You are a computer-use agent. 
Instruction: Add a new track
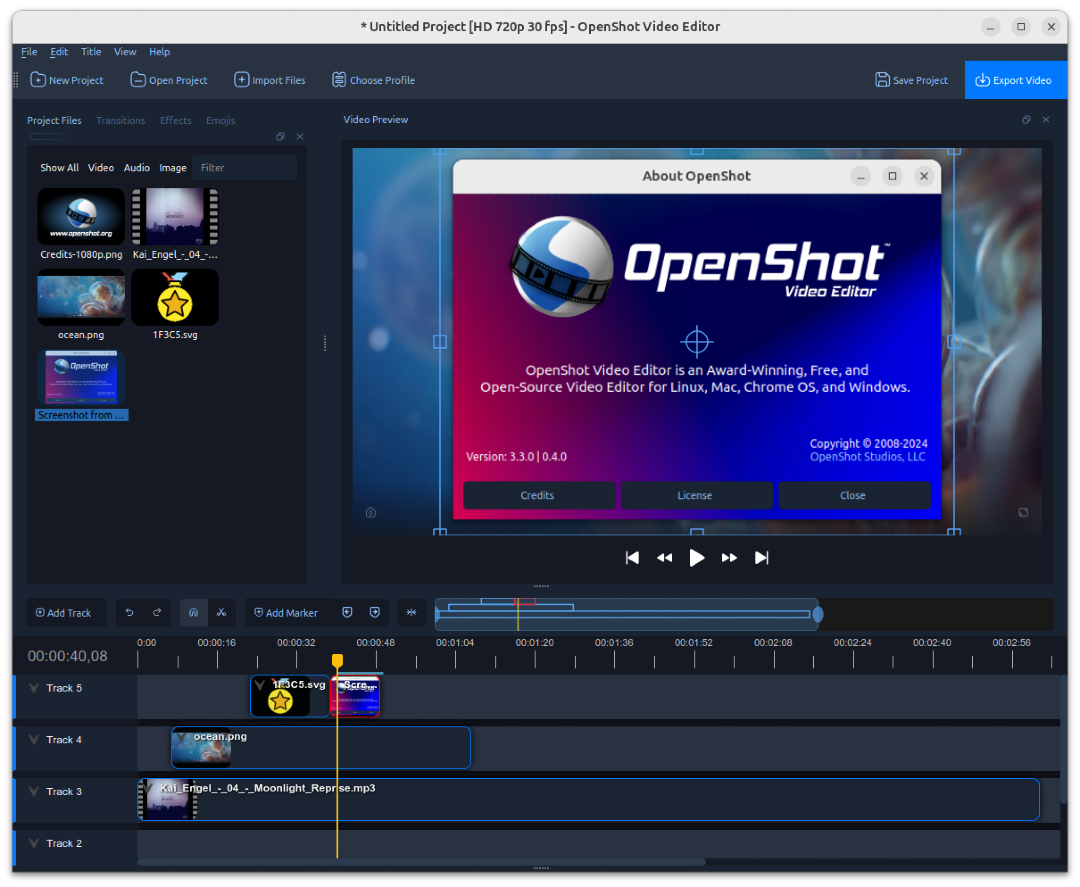coord(66,612)
